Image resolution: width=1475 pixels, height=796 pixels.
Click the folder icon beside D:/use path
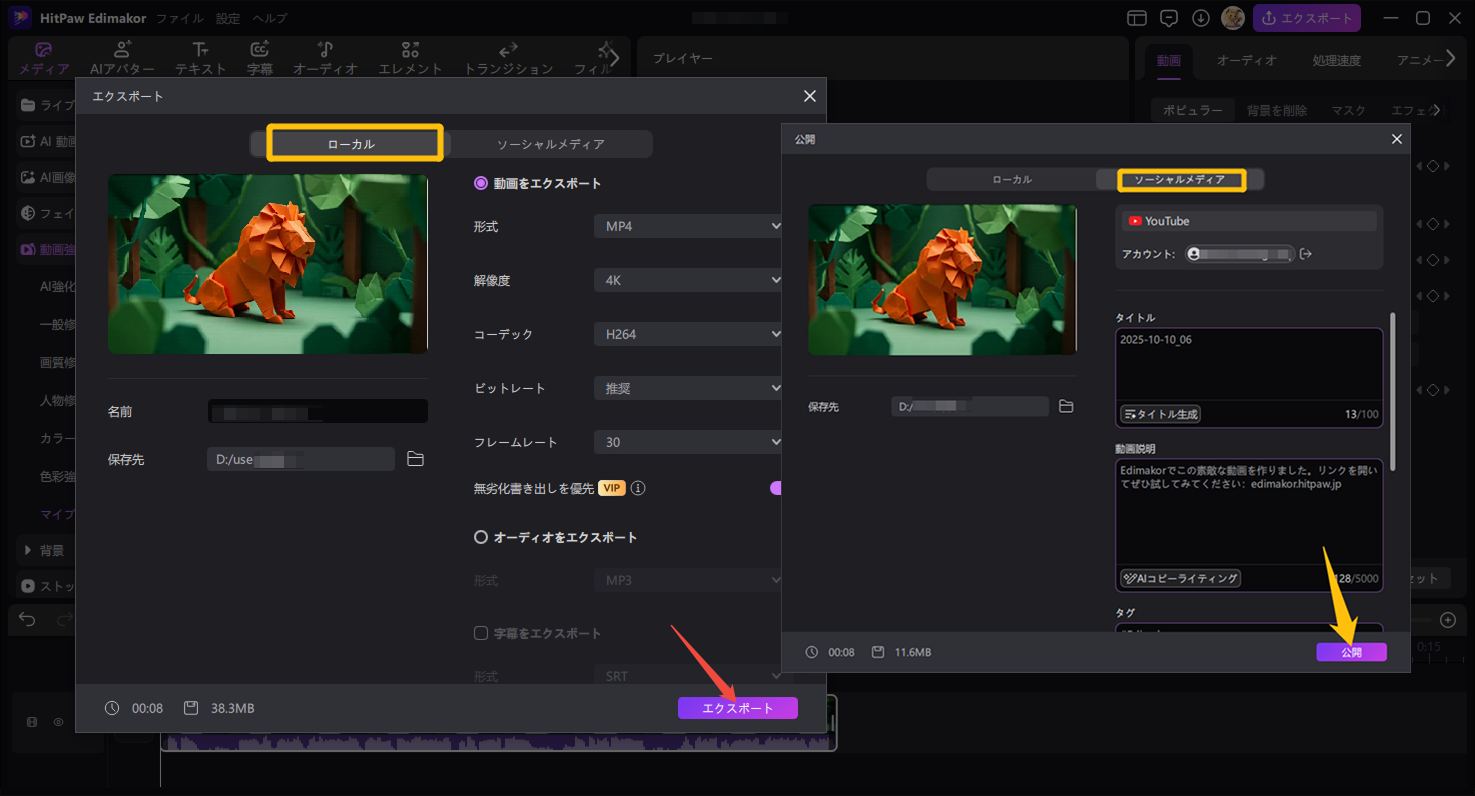pyautogui.click(x=416, y=459)
